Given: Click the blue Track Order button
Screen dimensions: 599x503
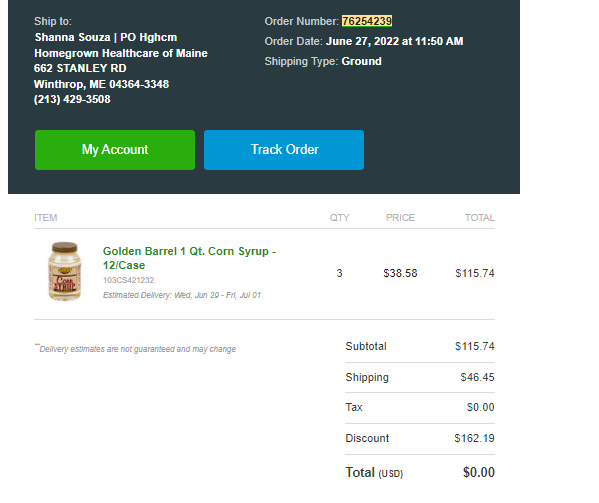Looking at the screenshot, I should pos(284,150).
